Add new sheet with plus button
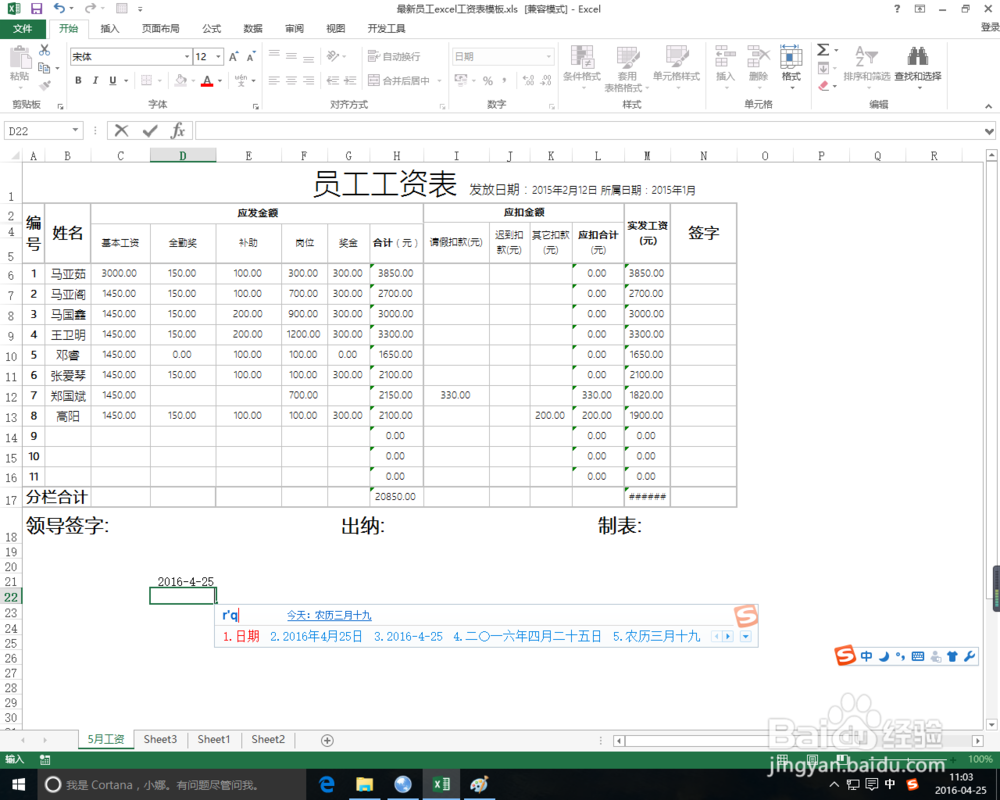 pyautogui.click(x=327, y=740)
